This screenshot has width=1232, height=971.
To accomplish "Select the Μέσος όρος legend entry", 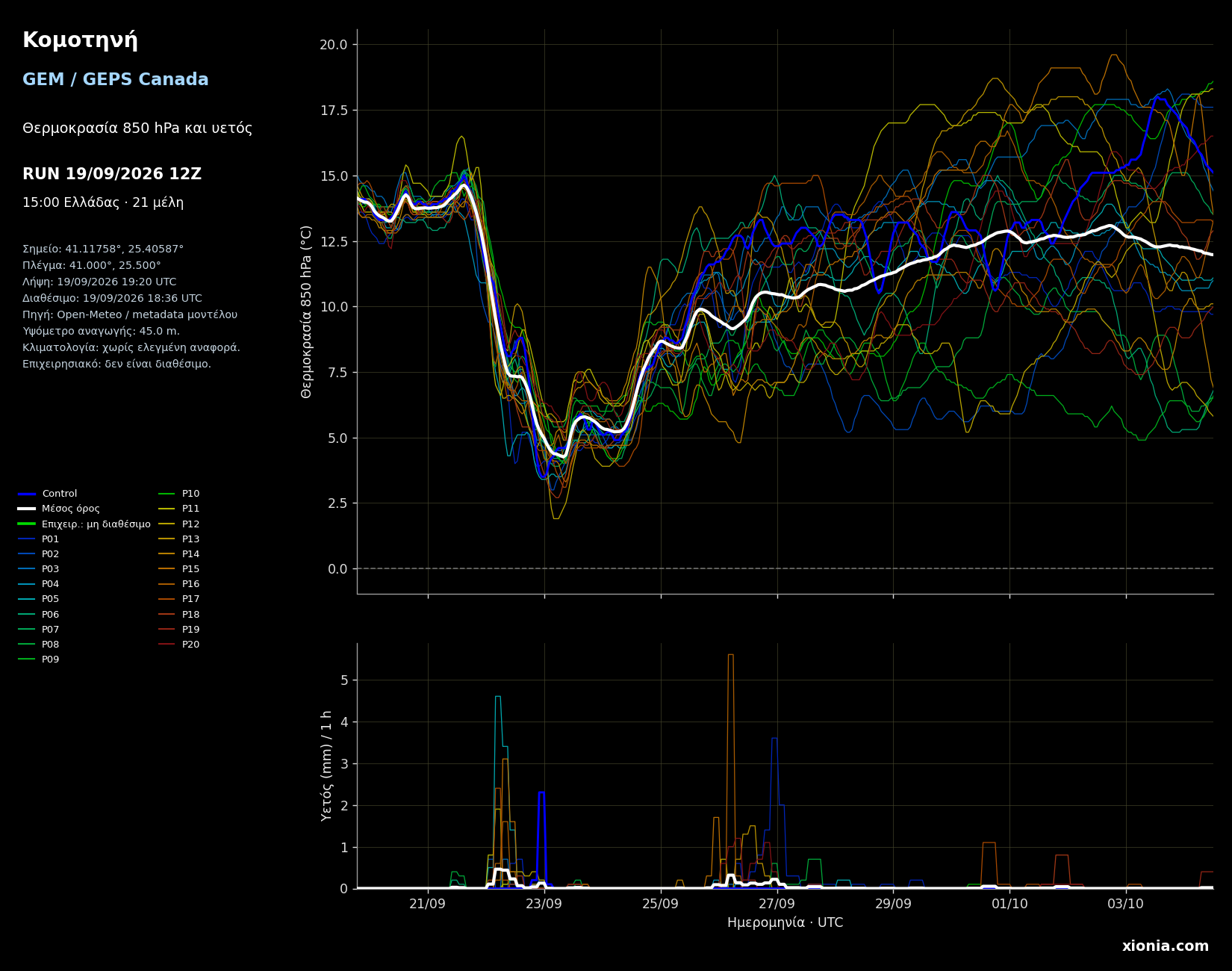I will [x=59, y=509].
